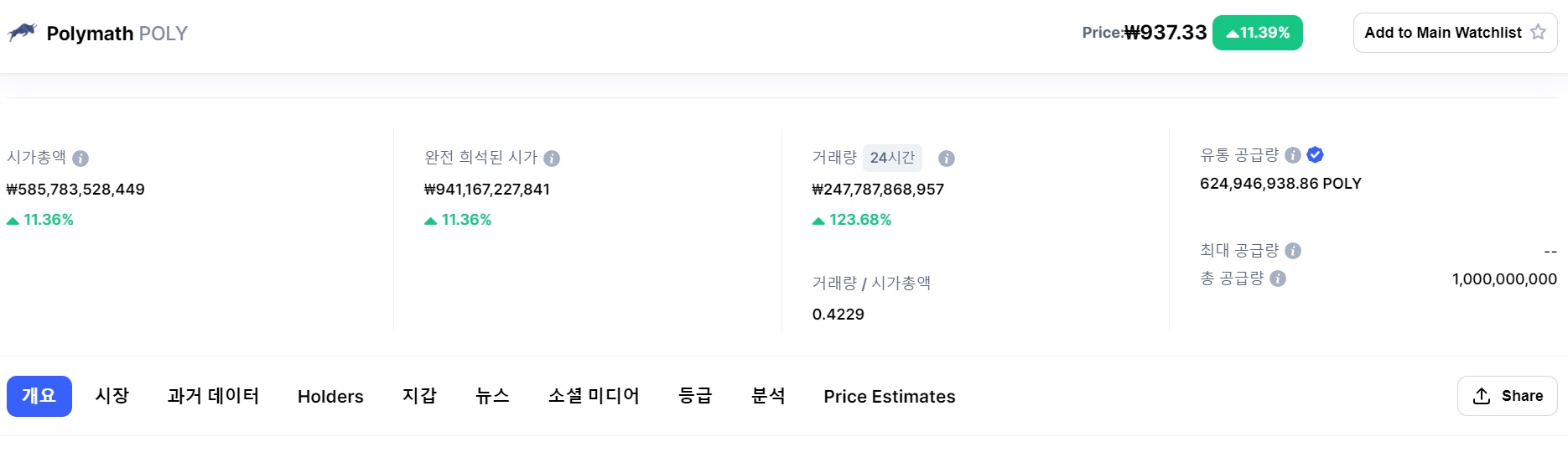Screen dimensions: 1568x458
Task: Click the blue verified checkmark badge
Action: pos(1316,154)
